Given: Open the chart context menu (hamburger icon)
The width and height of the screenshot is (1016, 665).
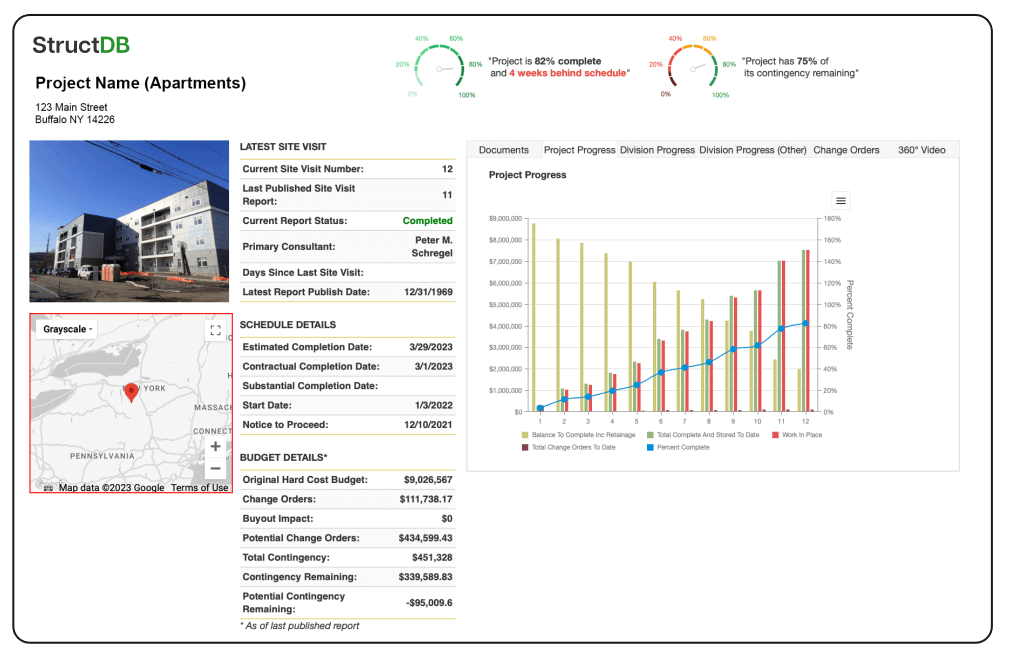Looking at the screenshot, I should (x=840, y=199).
